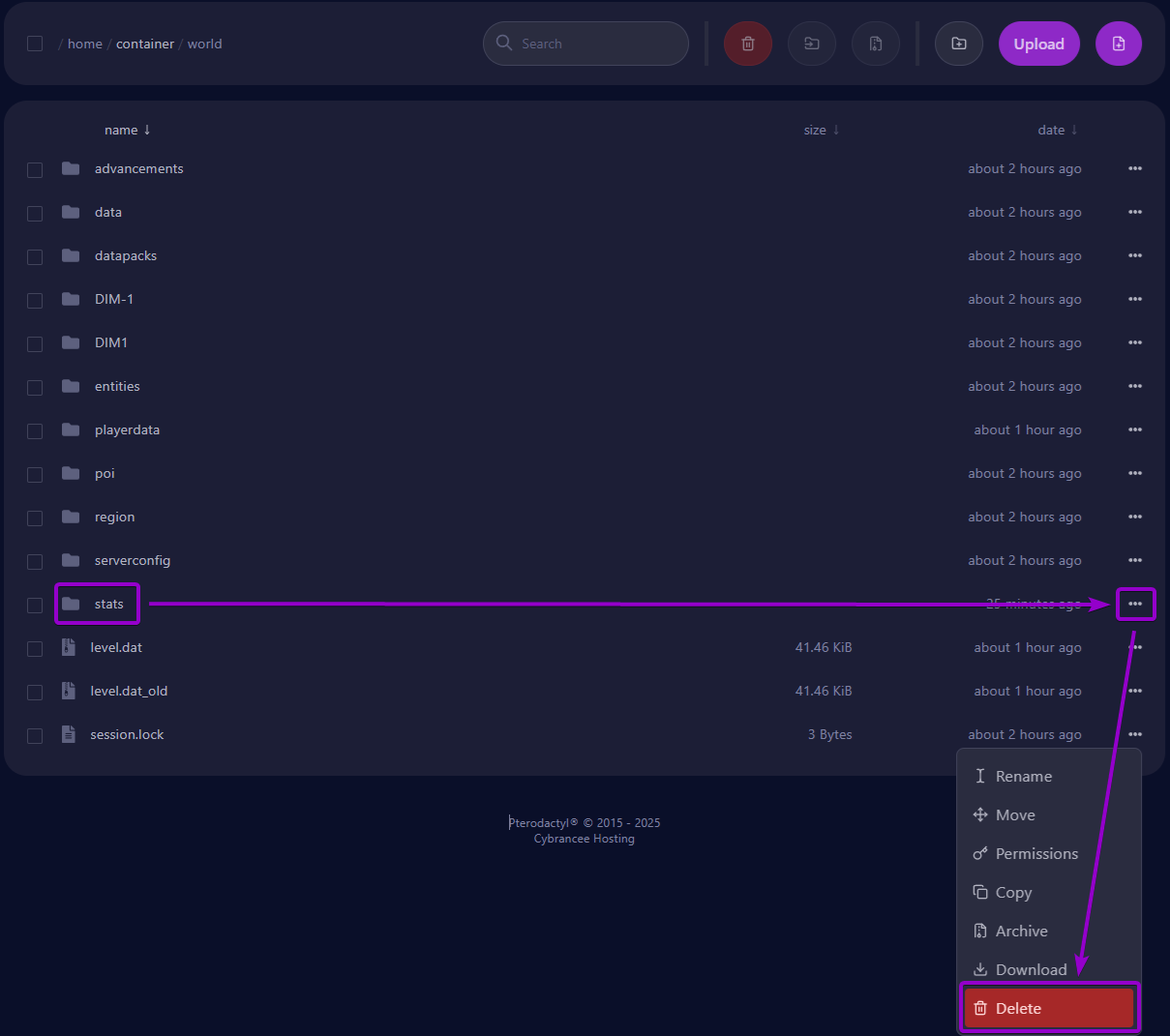Open the three-dot menu for stats folder
Viewport: 1170px width, 1036px height.
(x=1135, y=604)
